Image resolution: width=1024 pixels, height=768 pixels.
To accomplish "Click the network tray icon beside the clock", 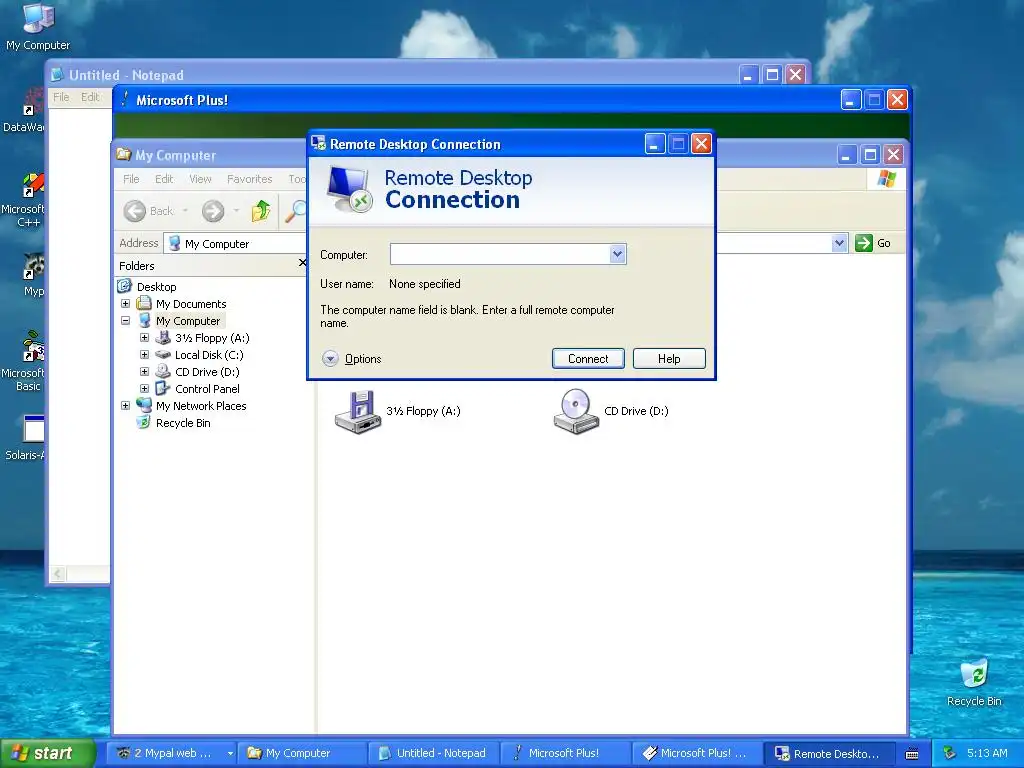I will point(950,753).
